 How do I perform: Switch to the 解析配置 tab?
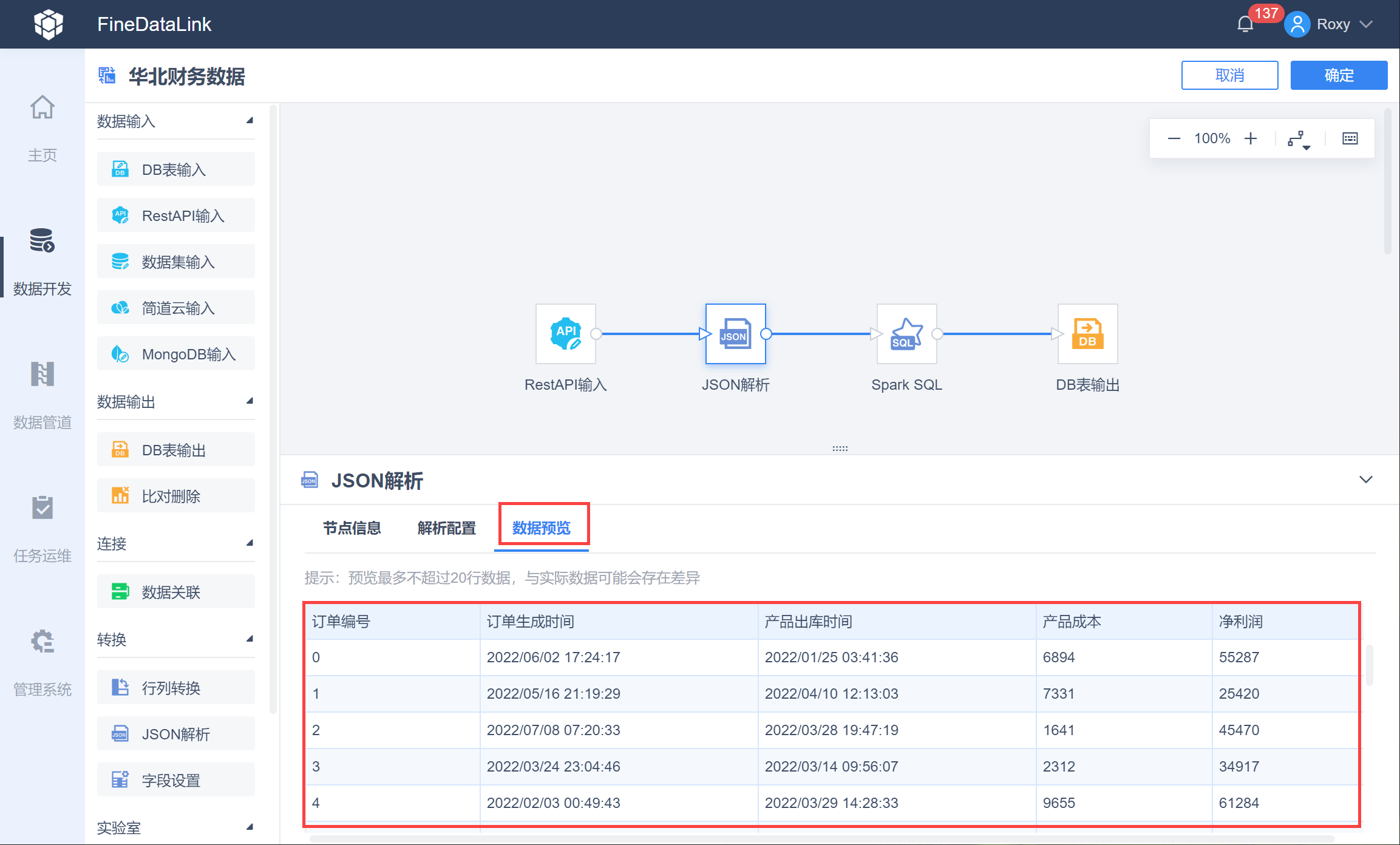446,528
